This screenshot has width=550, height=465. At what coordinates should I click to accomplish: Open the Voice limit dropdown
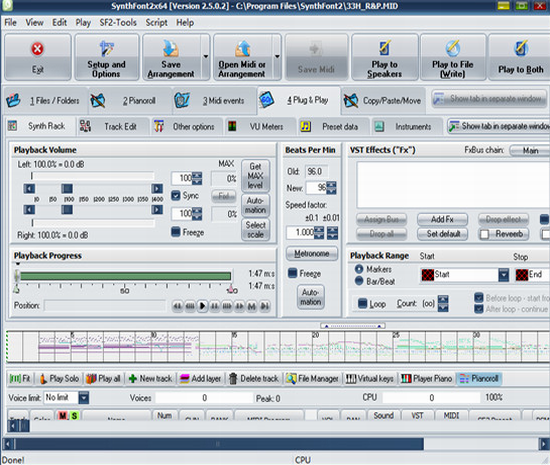(83, 398)
